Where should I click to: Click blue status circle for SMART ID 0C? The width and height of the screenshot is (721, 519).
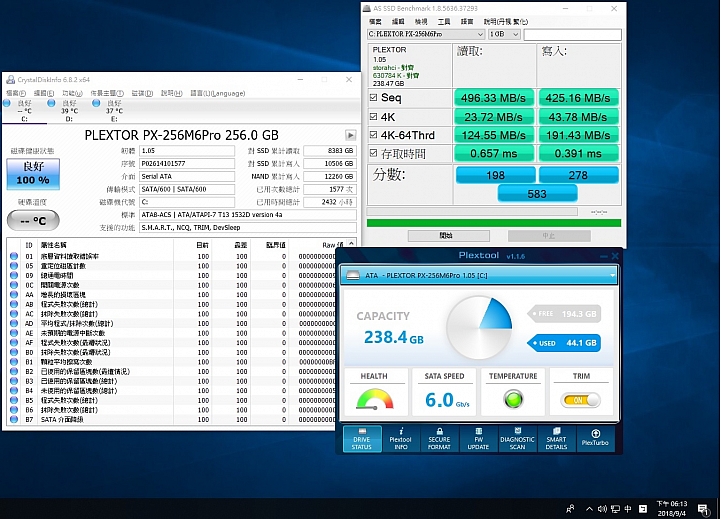click(x=14, y=285)
